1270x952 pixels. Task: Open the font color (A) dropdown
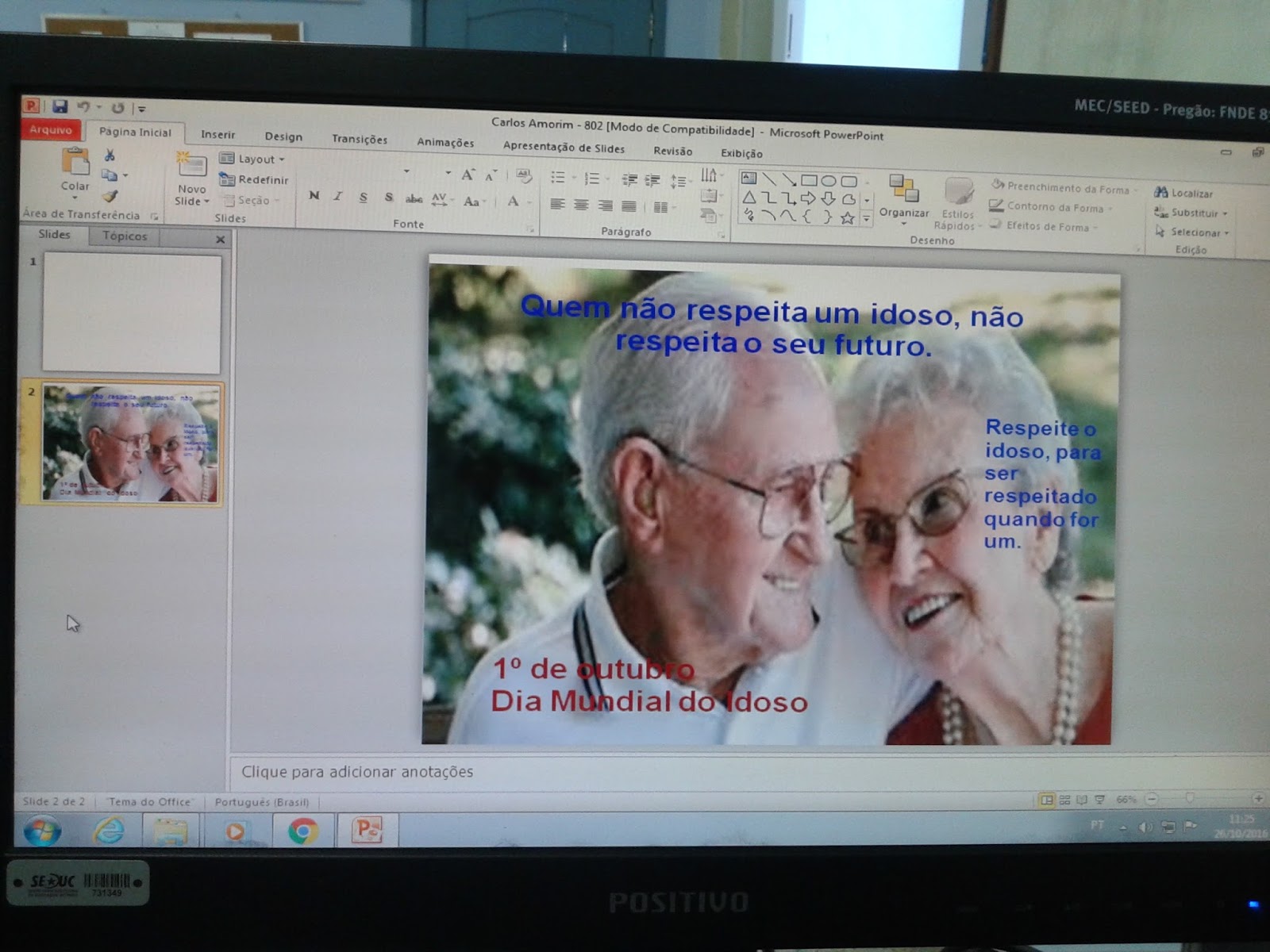point(518,202)
